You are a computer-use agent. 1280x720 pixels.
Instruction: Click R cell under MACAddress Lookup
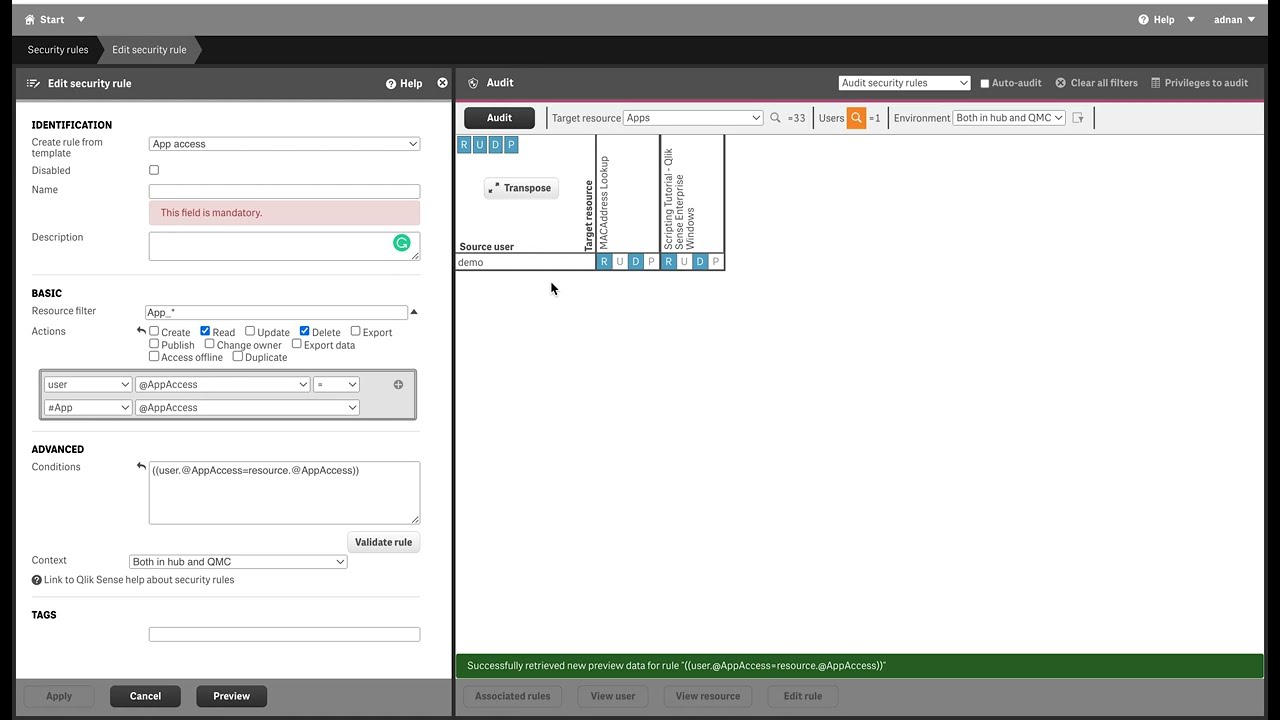pos(604,262)
